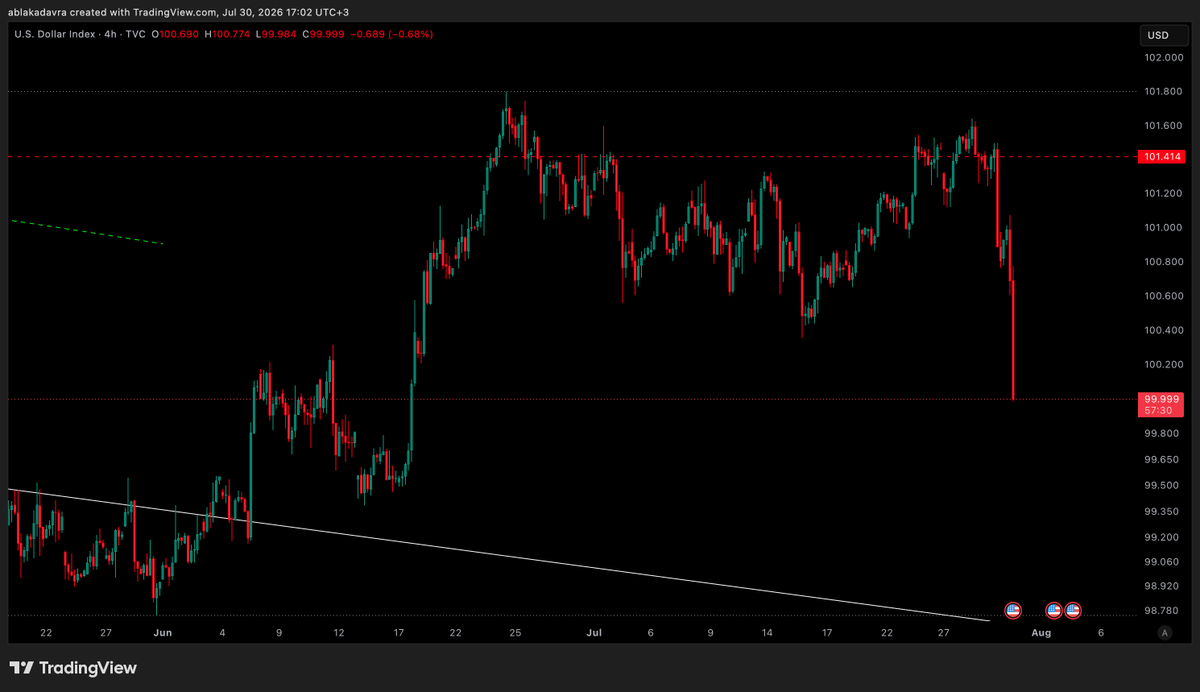Screen dimensions: 1200x692
Task: Click the Jul label on the time axis
Action: pyautogui.click(x=595, y=633)
